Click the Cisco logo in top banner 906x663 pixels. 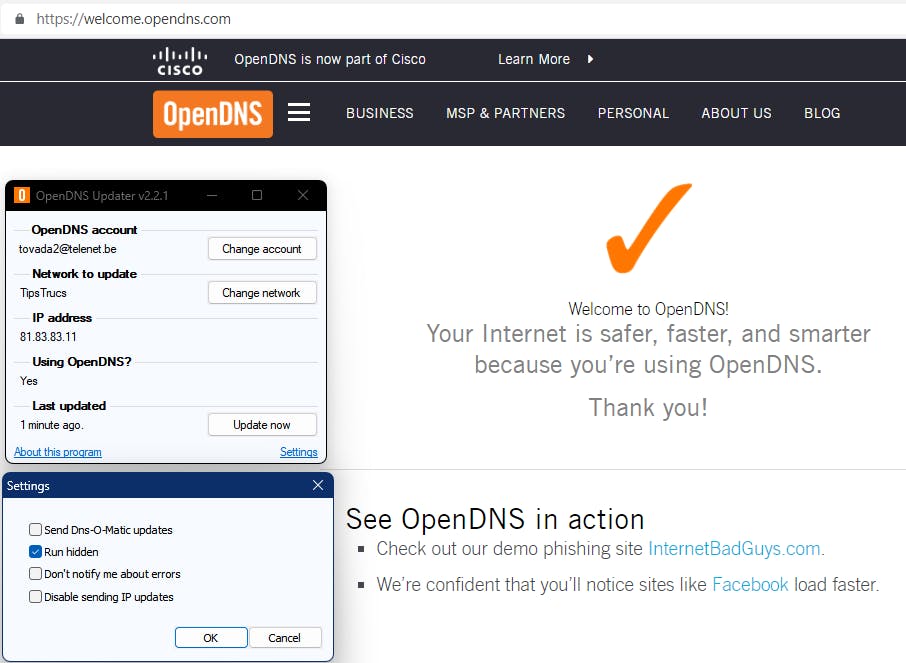(180, 61)
